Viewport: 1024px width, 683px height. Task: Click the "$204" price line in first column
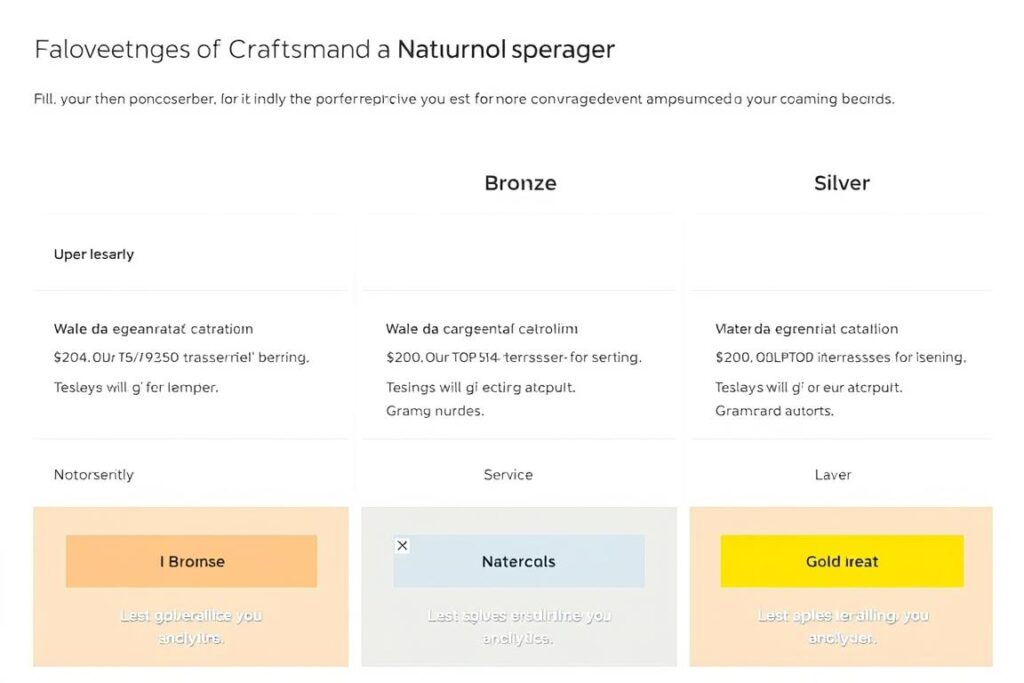tap(181, 356)
